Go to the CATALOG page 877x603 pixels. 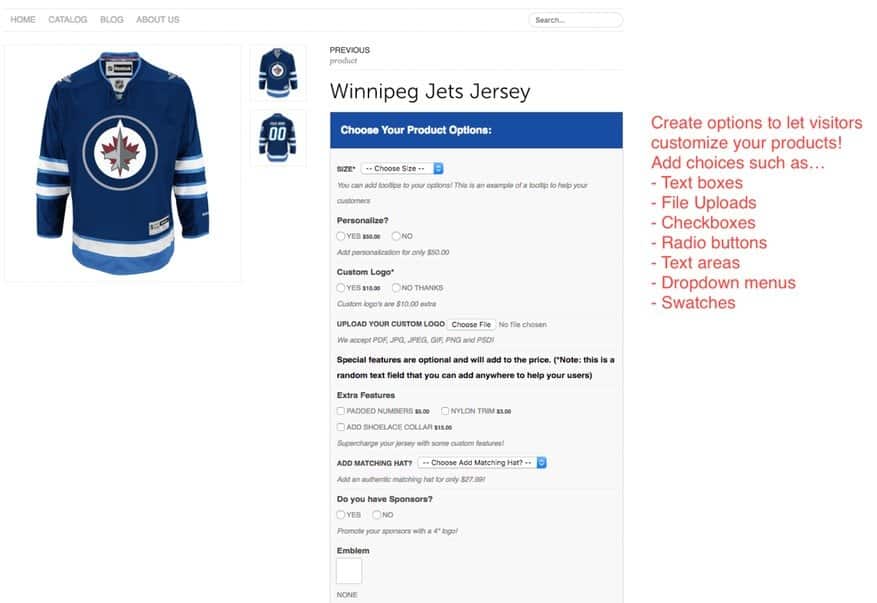[x=68, y=20]
